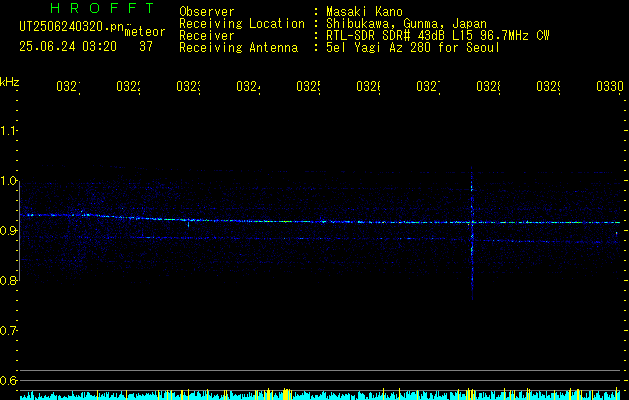Select location text Shibukawa, Gunma, Japan
The height and width of the screenshot is (400, 629).
[x=406, y=24]
